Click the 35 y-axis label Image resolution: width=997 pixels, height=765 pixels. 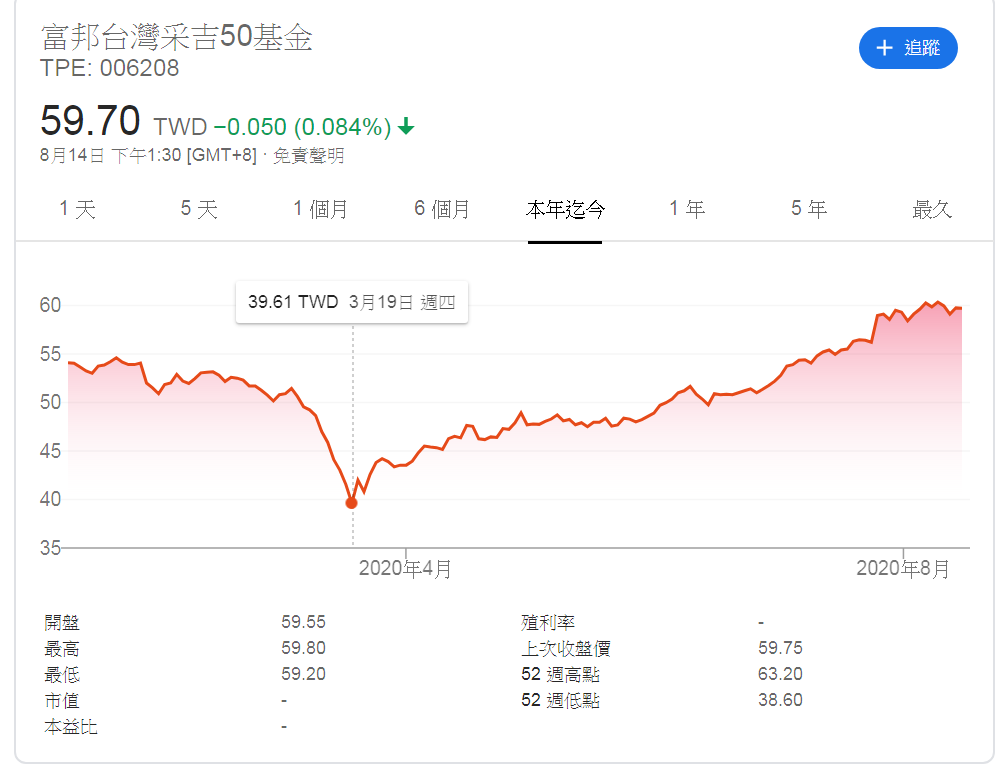[50, 548]
